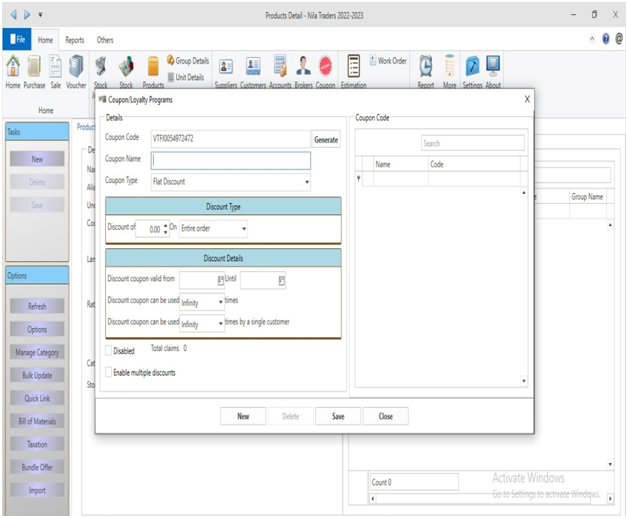628x518 pixels.
Task: Click the Products ribbon icon
Action: [x=153, y=71]
